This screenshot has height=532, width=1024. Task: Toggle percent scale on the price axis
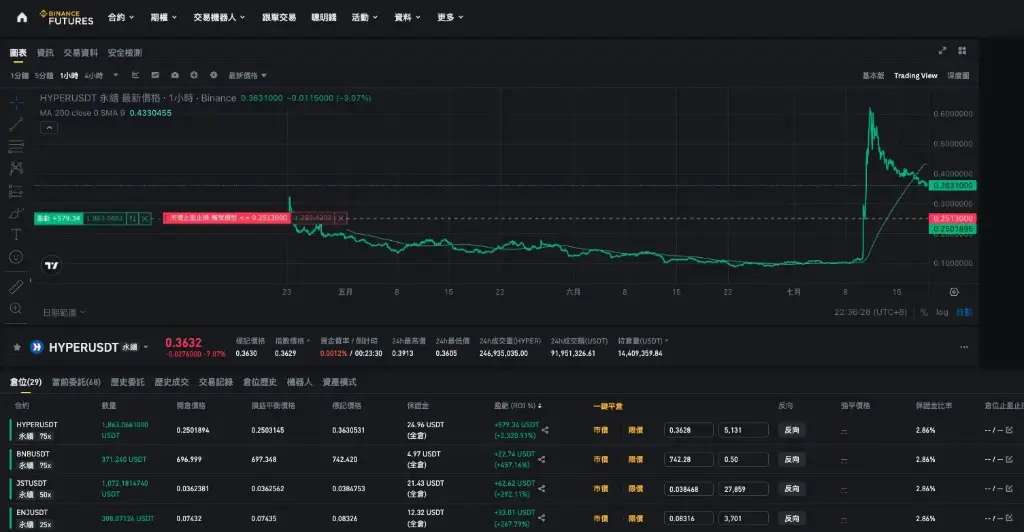click(923, 312)
